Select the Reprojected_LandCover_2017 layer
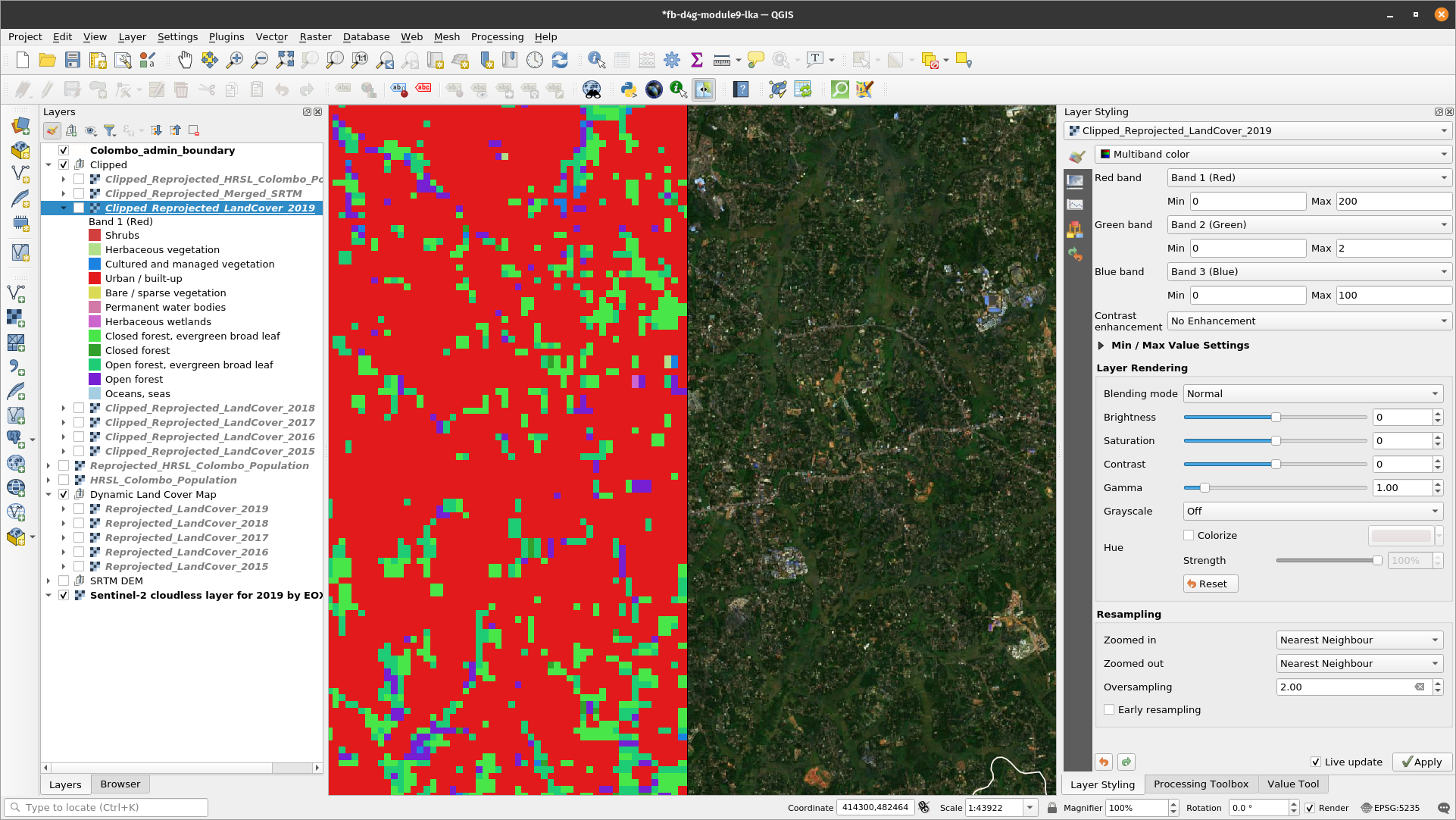 [x=186, y=538]
